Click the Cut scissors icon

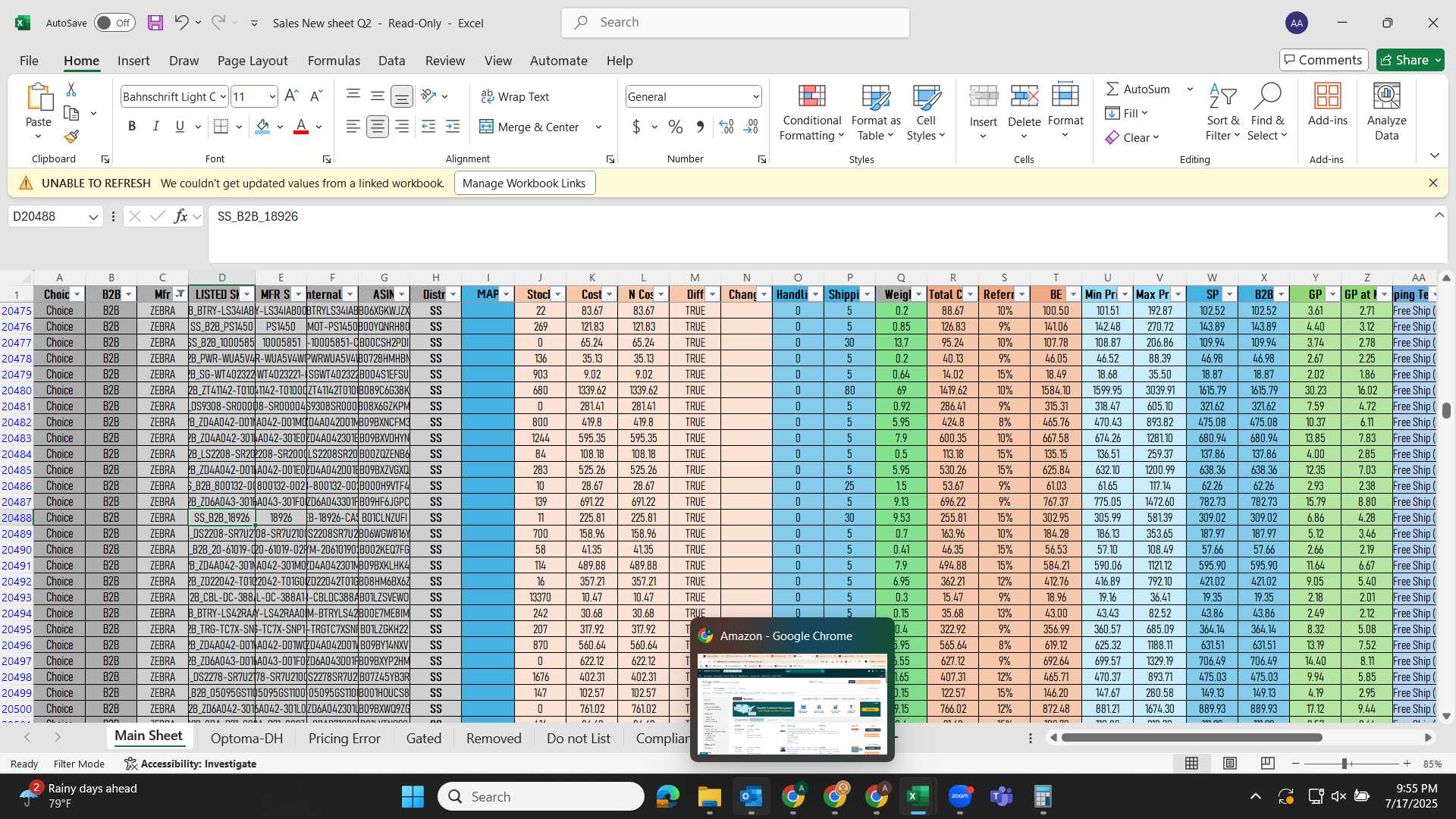(71, 89)
